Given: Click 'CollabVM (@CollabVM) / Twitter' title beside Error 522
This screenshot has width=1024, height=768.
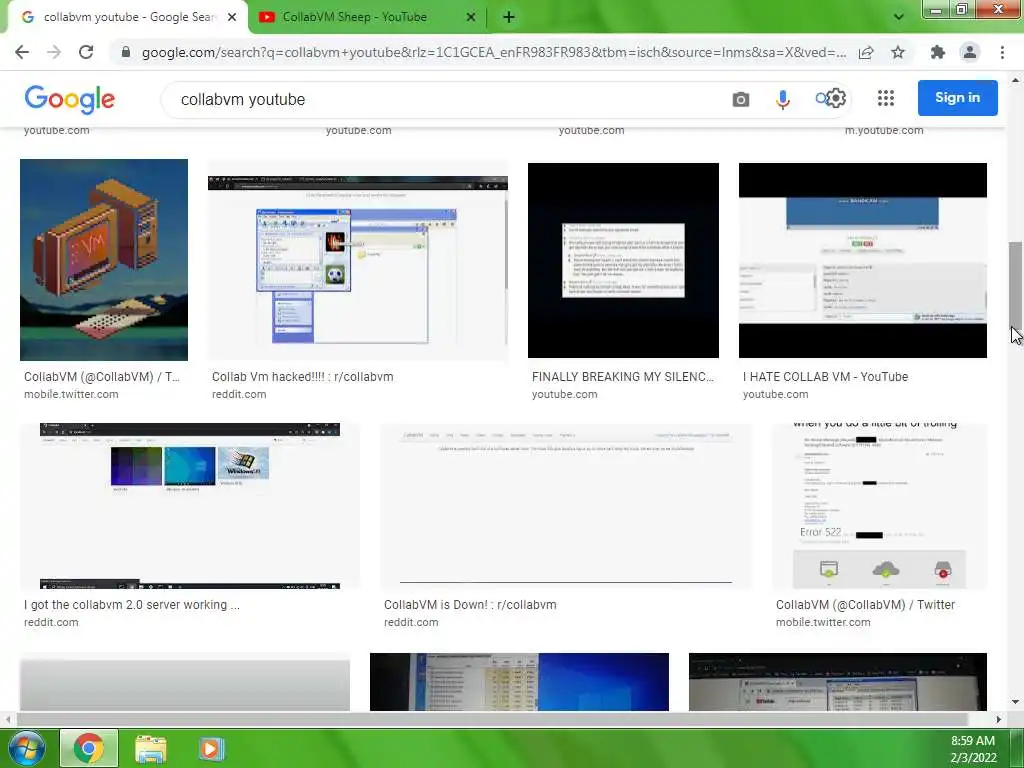Looking at the screenshot, I should coord(865,605).
